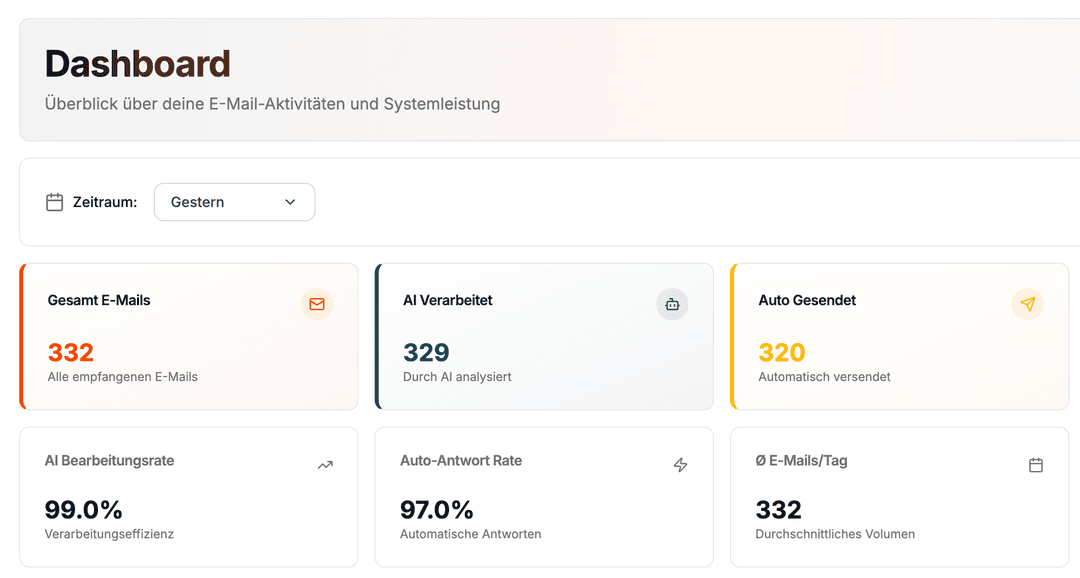Image resolution: width=1080 pixels, height=578 pixels.
Task: Click the trending arrow icon in AI Bearbeitungsrate card
Action: pyautogui.click(x=325, y=465)
